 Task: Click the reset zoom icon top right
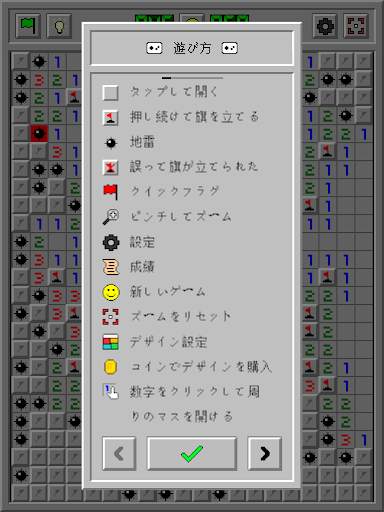356,25
